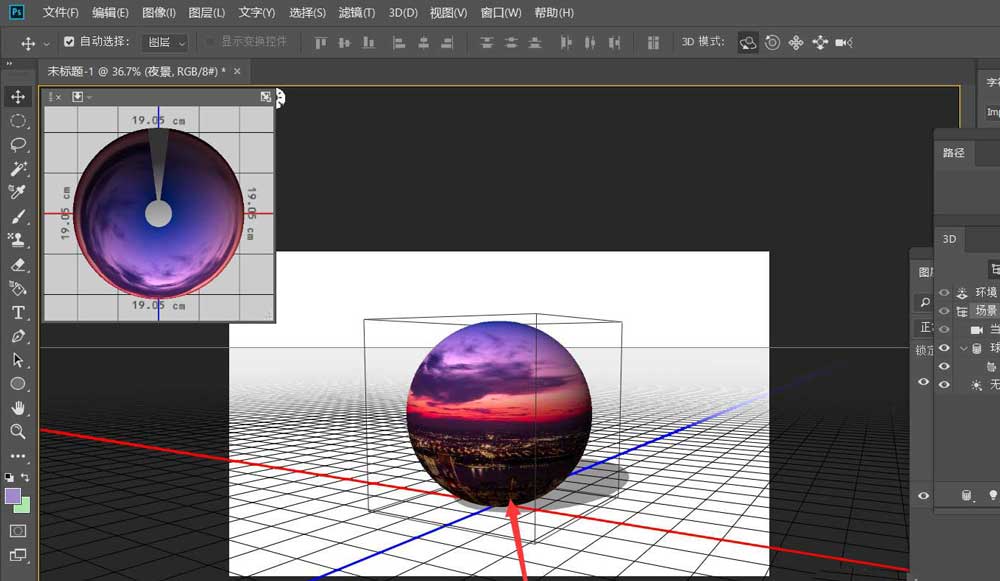This screenshot has width=1000, height=581.
Task: Click the auto-align layers icon
Action: click(x=653, y=43)
